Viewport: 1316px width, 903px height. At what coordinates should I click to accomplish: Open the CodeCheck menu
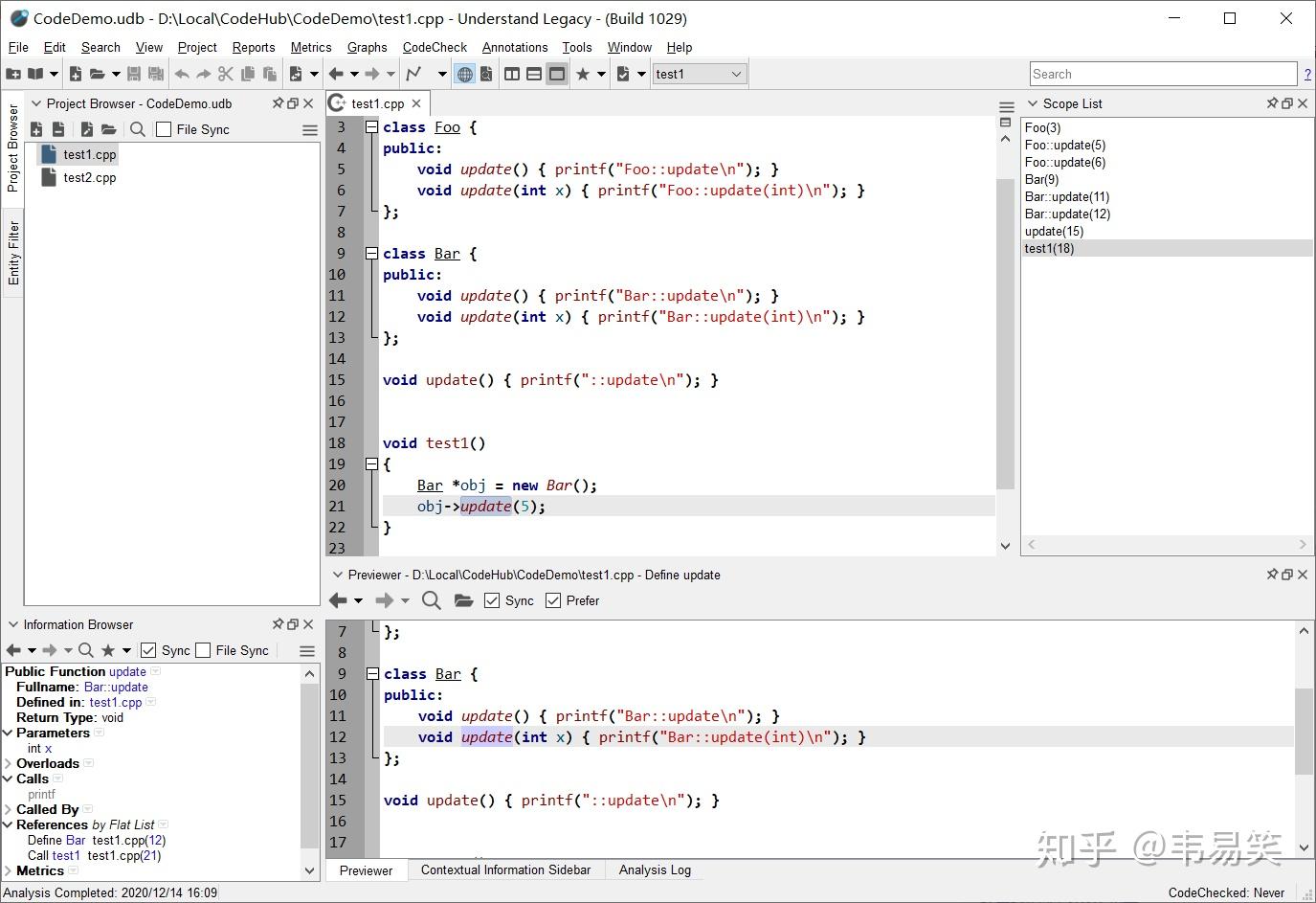[435, 47]
